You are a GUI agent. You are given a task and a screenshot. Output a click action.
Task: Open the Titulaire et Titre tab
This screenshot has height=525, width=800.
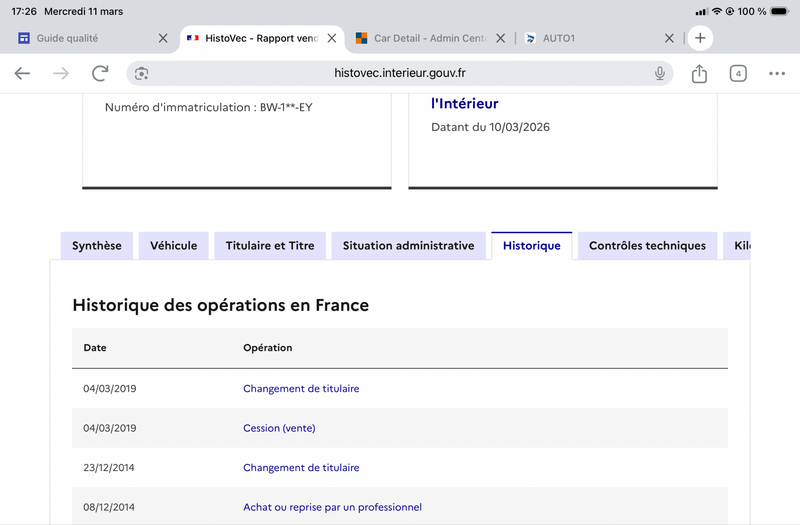(x=270, y=245)
